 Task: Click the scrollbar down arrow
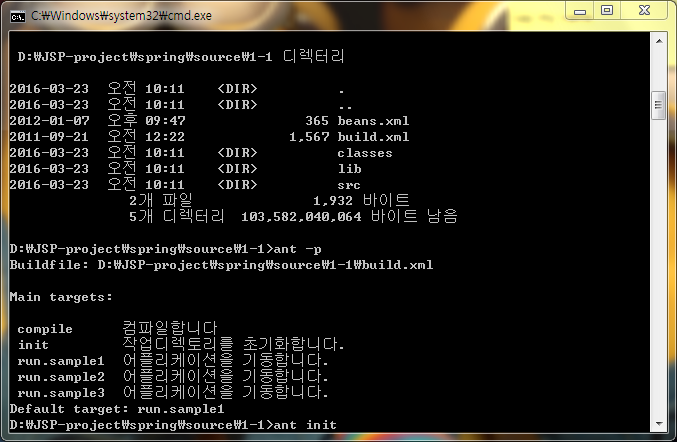659,424
